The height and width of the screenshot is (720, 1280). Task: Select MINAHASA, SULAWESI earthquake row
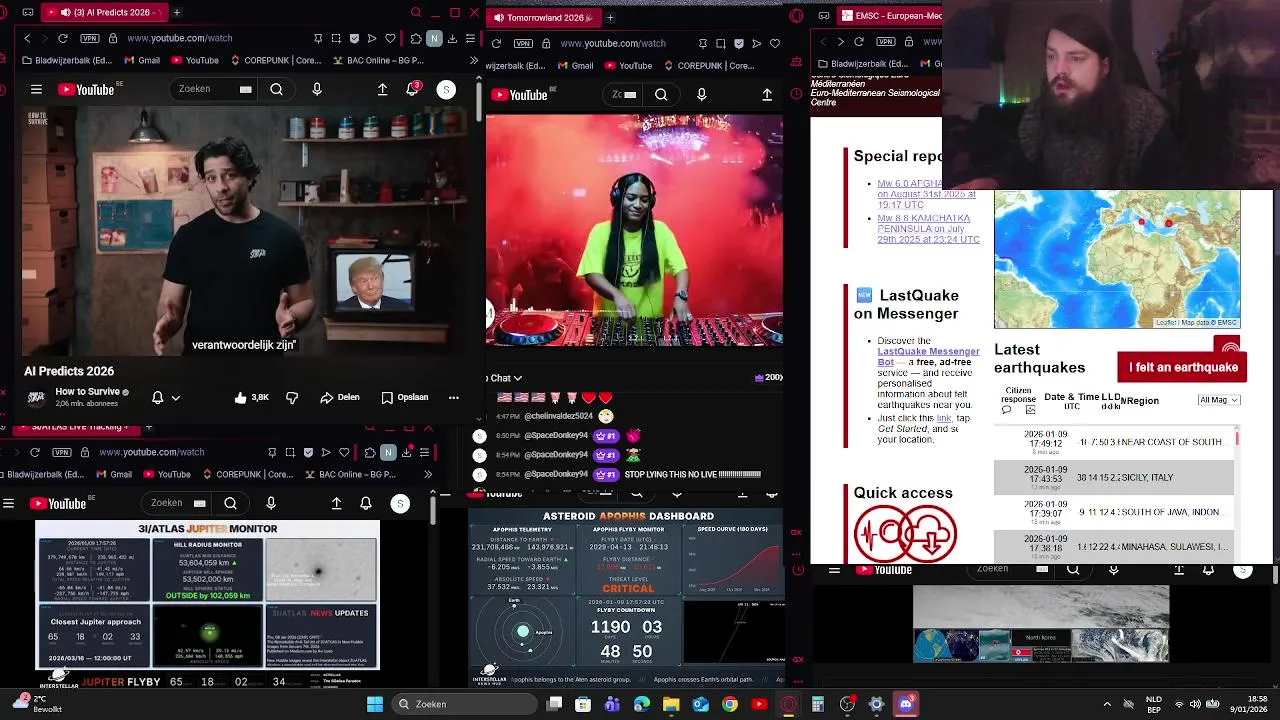[1116, 546]
